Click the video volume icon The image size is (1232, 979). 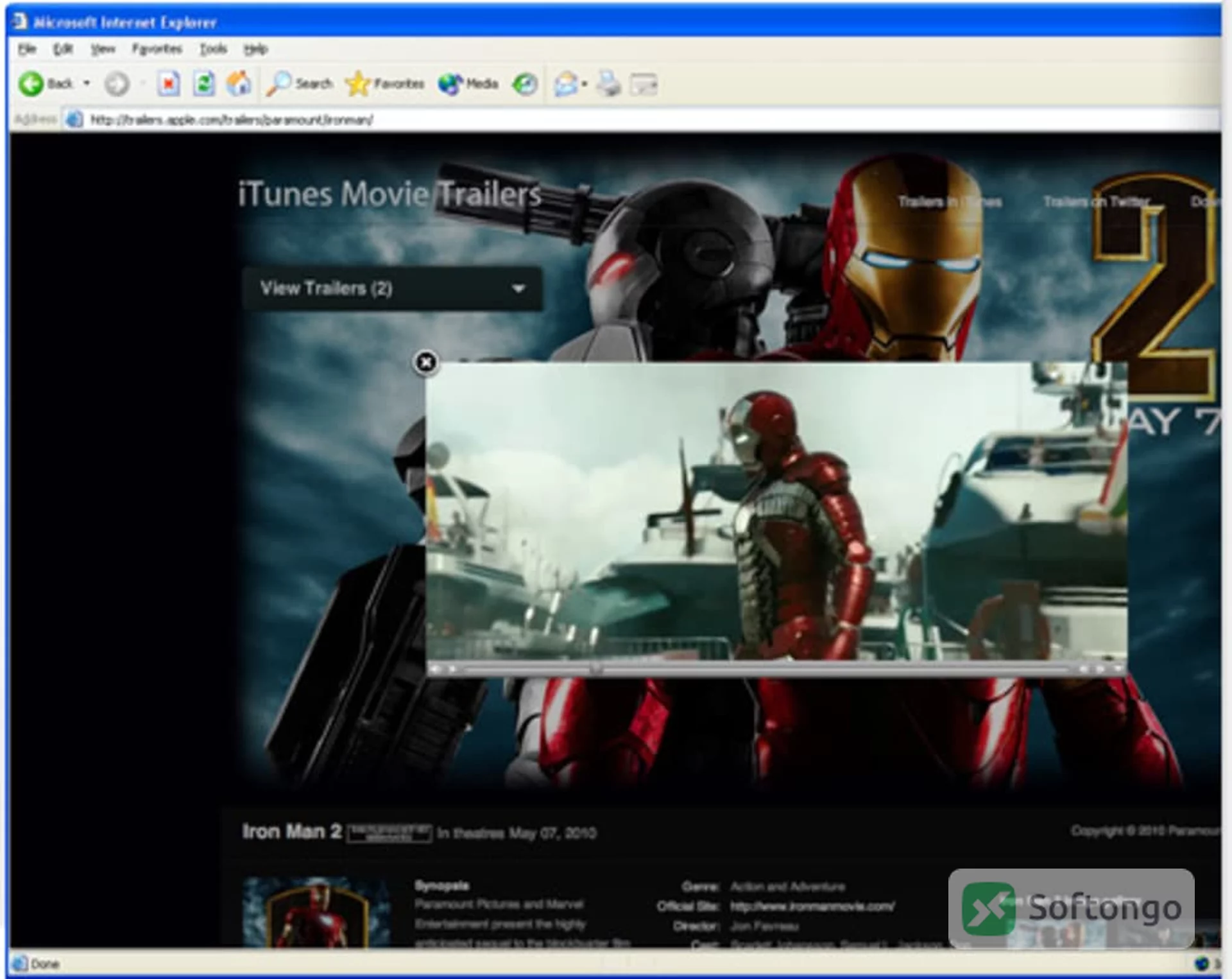435,669
